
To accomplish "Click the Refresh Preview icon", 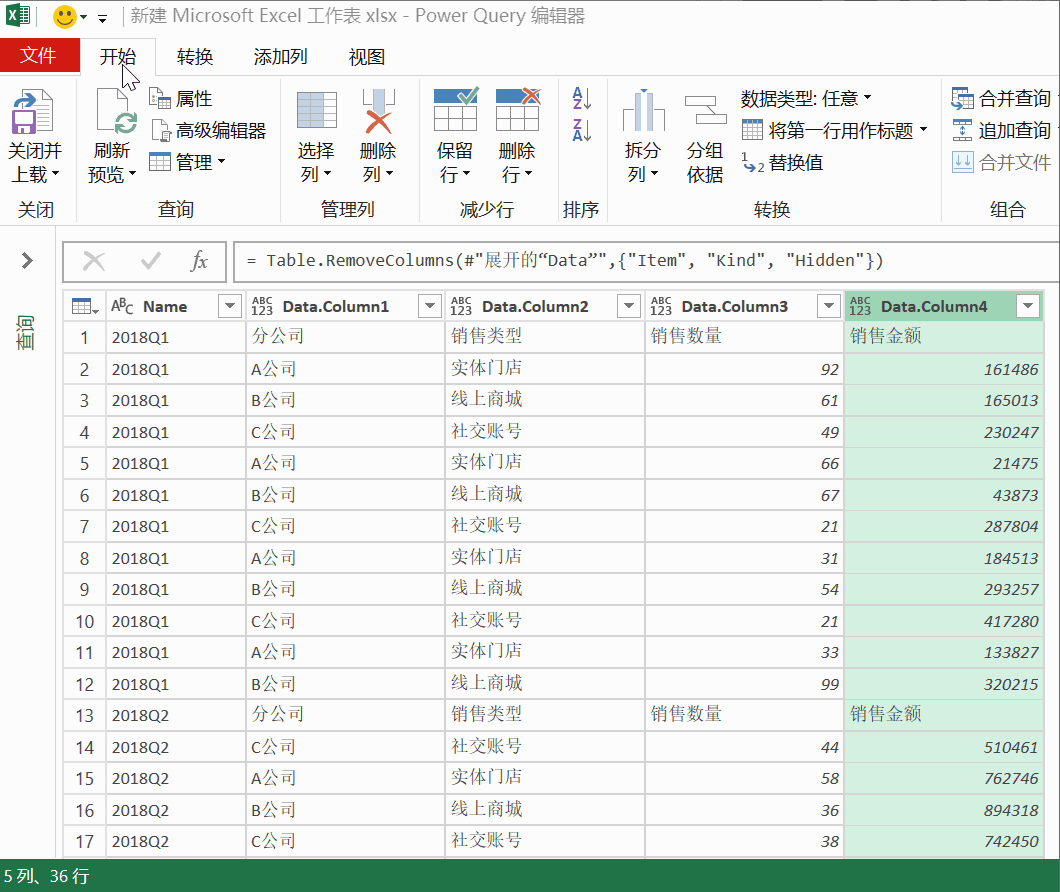I will point(115,111).
